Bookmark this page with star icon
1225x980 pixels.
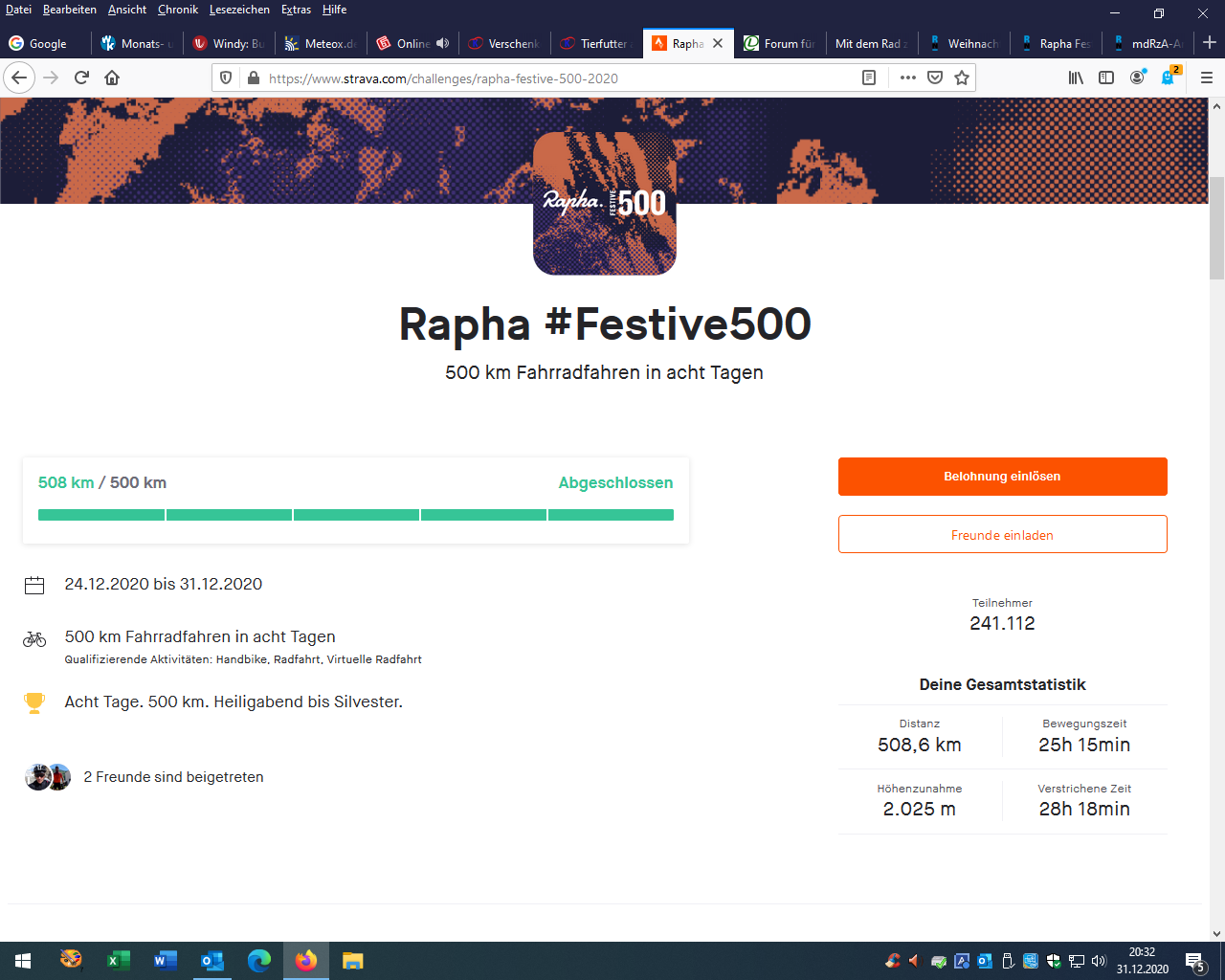pyautogui.click(x=962, y=78)
